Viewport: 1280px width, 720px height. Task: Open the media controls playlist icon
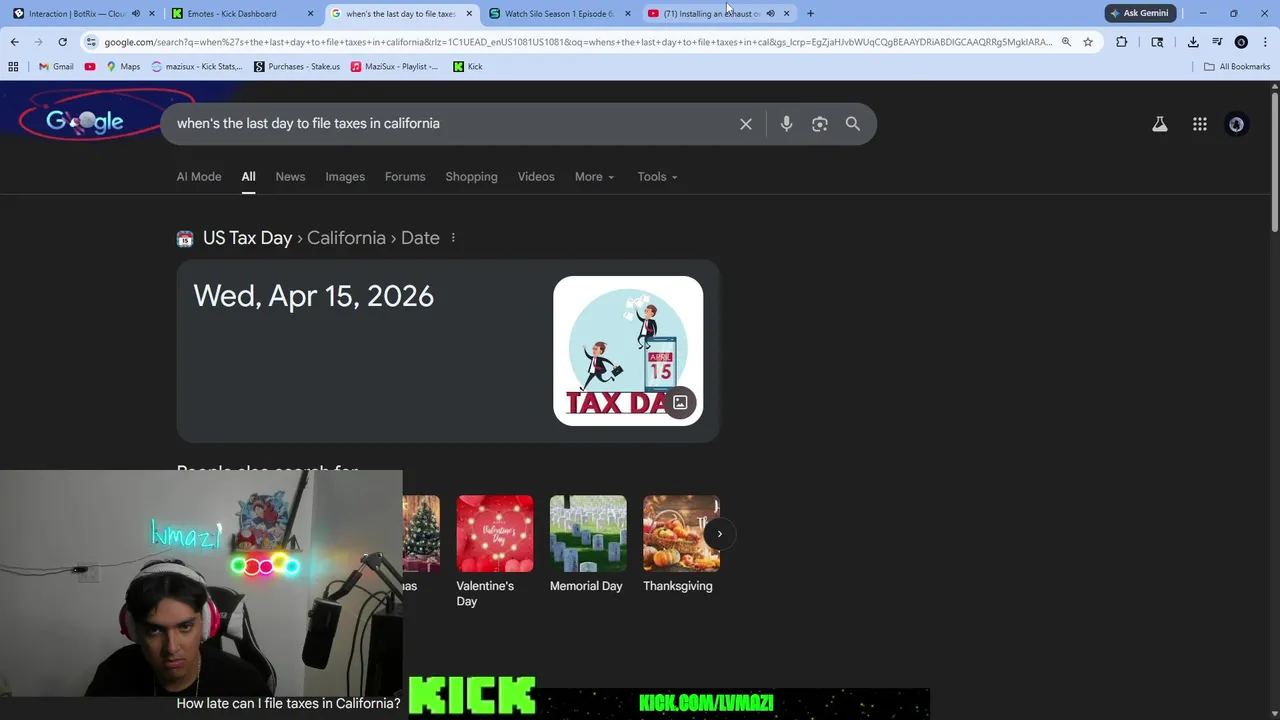click(1217, 42)
